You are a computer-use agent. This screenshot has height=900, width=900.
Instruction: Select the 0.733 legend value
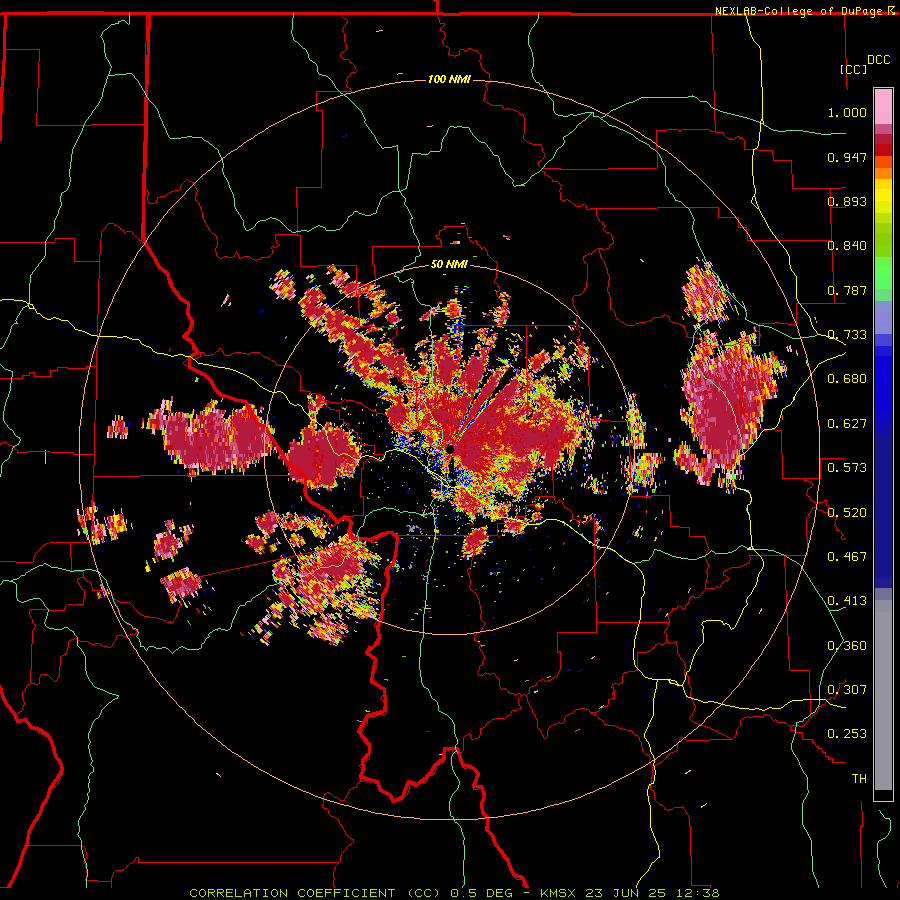[x=847, y=335]
